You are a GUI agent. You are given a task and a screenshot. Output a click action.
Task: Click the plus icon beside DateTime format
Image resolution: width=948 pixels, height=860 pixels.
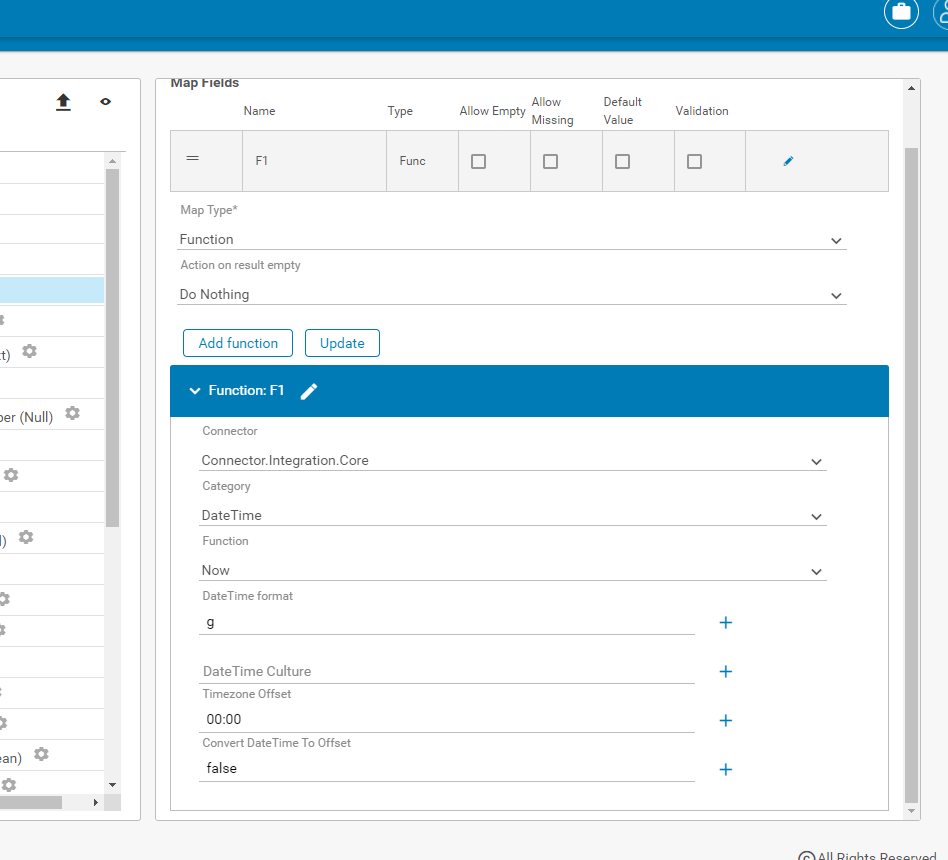pyautogui.click(x=726, y=623)
